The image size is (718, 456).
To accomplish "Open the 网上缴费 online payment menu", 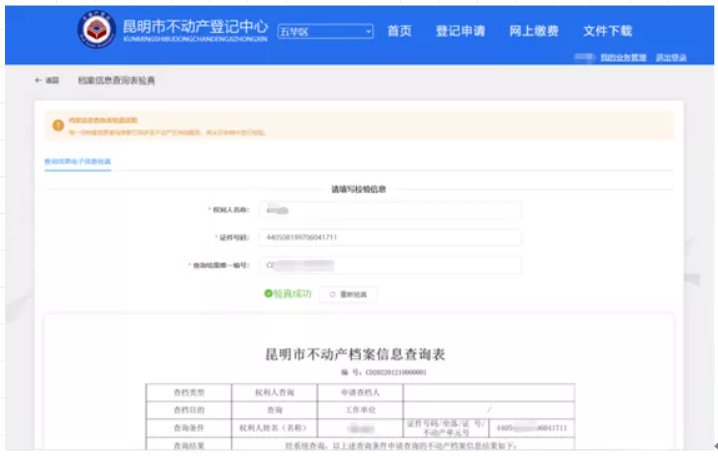I will point(533,32).
